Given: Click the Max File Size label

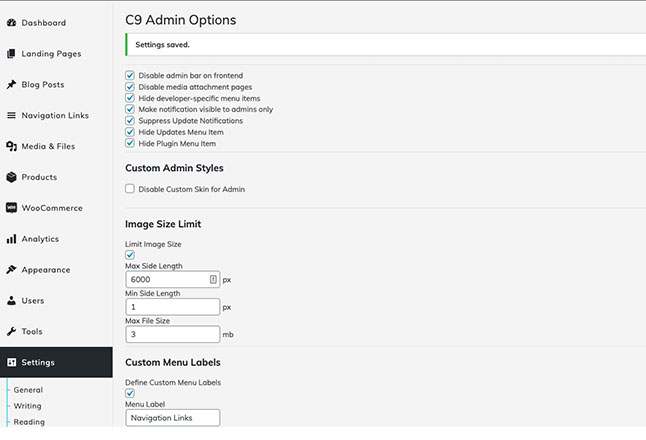Looking at the screenshot, I should (147, 321).
